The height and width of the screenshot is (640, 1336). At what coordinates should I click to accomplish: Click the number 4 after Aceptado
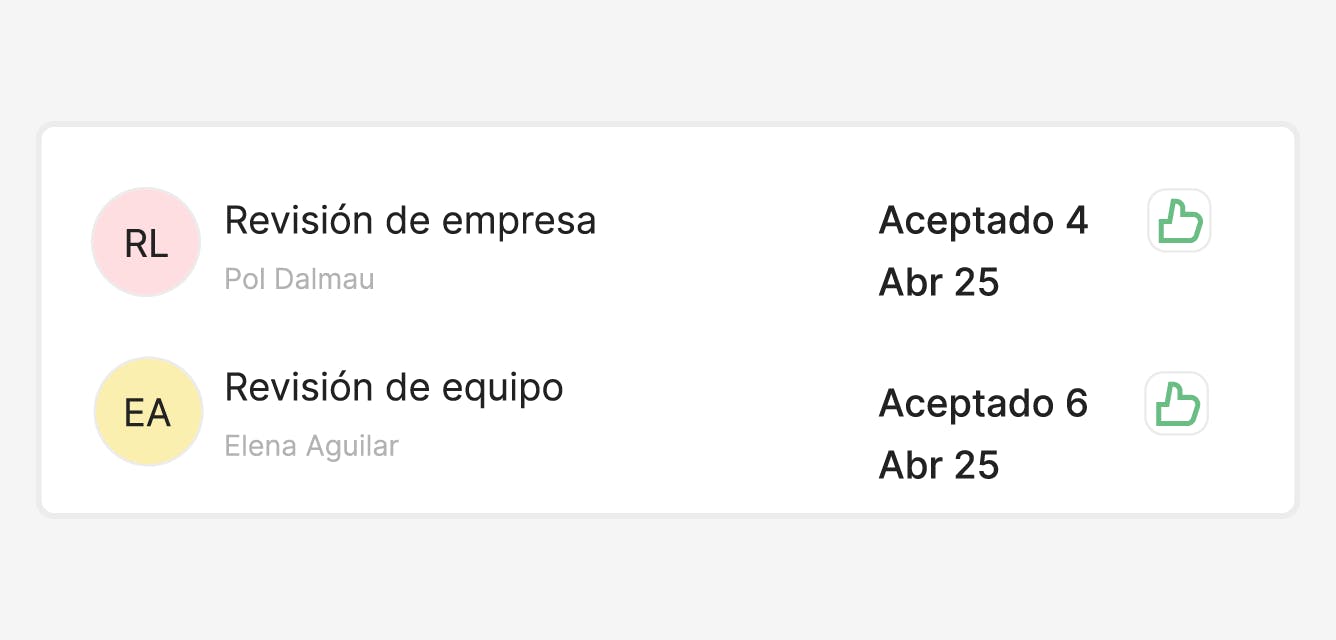(x=1076, y=220)
